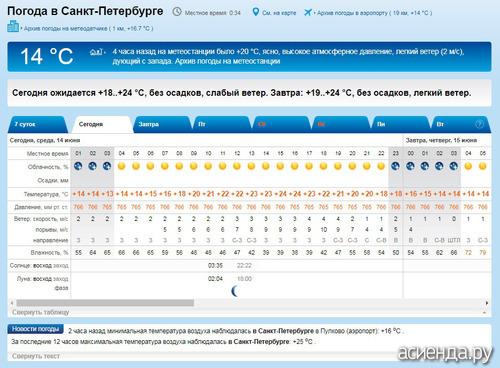500x368 pixels.
Task: Open the Вс forecast tab
Action: point(341,124)
